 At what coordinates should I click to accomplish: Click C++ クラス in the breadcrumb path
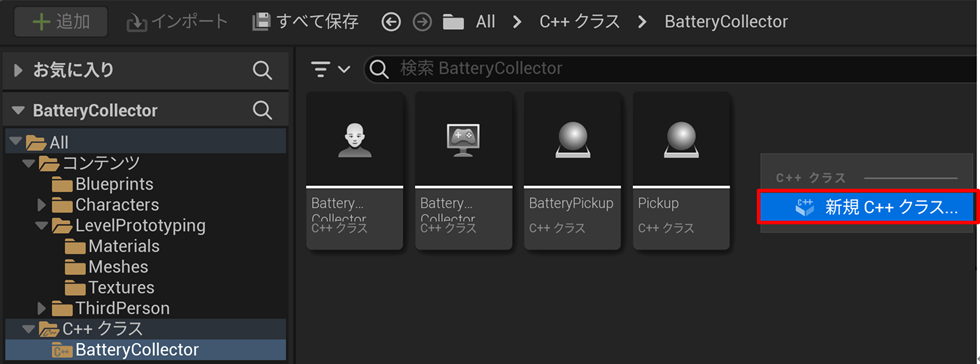tap(579, 23)
